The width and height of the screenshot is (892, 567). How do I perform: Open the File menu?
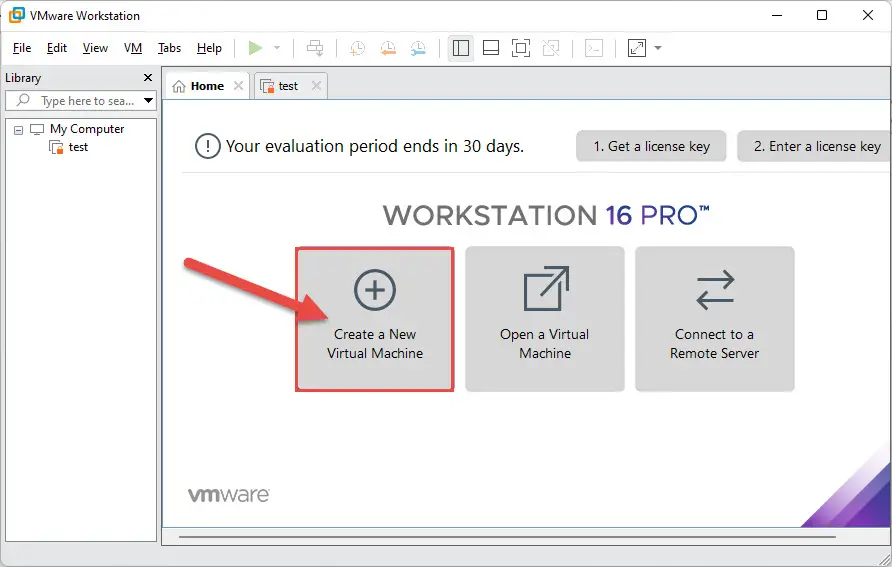pyautogui.click(x=22, y=48)
